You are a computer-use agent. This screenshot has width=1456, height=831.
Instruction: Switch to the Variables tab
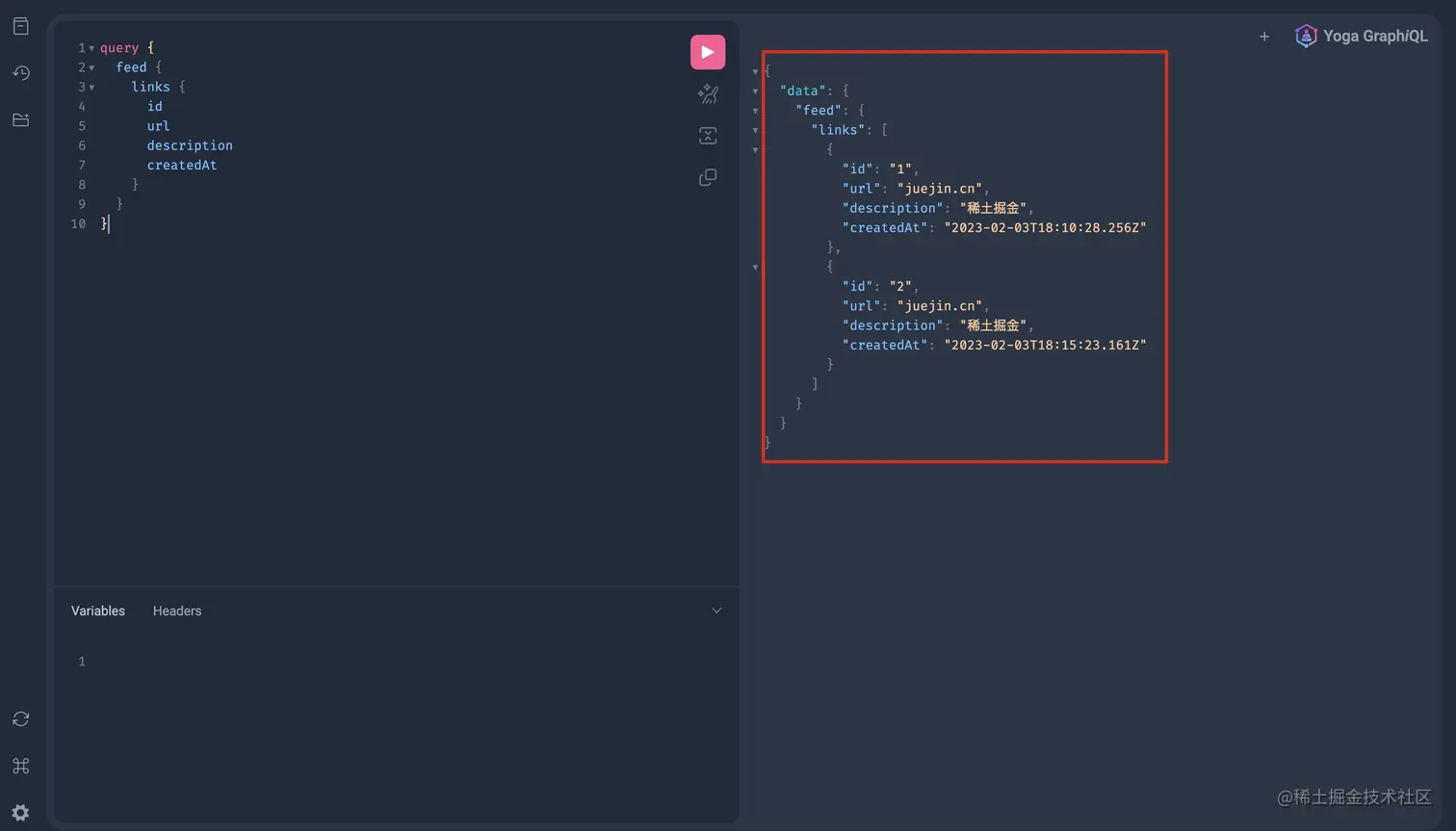98,611
